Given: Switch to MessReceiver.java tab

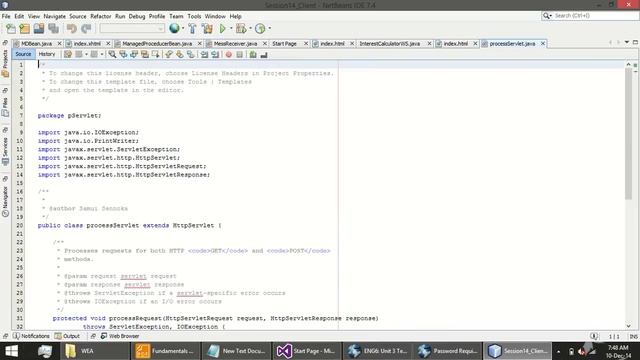Looking at the screenshot, I should tap(236, 44).
